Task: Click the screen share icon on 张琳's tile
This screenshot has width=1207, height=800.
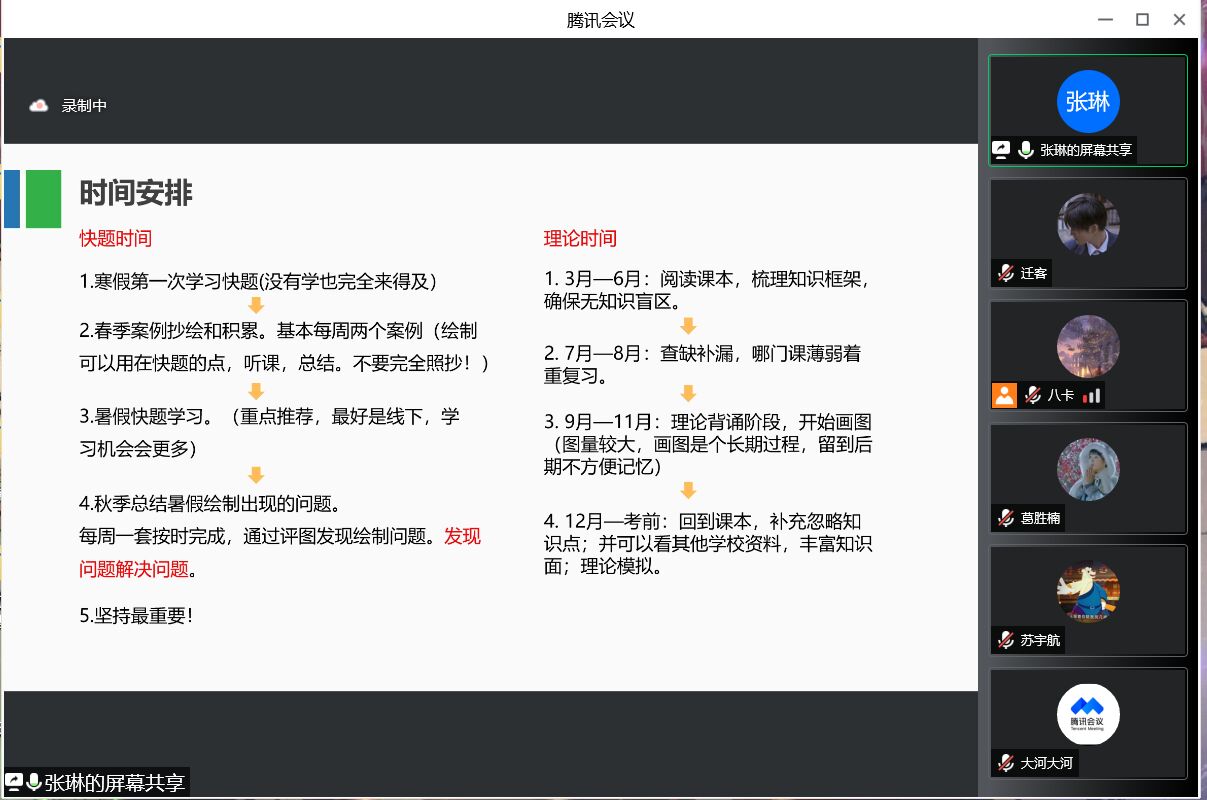Action: click(x=1001, y=150)
